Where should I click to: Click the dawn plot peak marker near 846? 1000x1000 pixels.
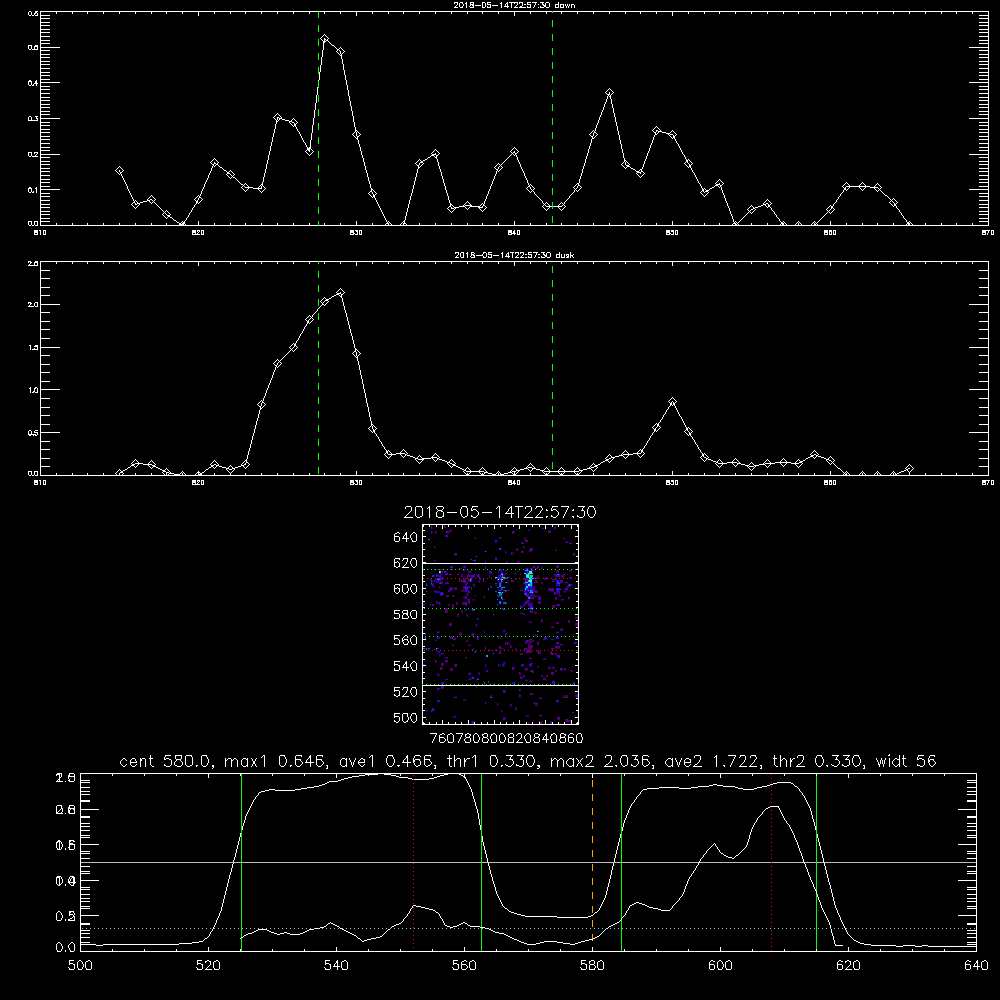click(610, 93)
